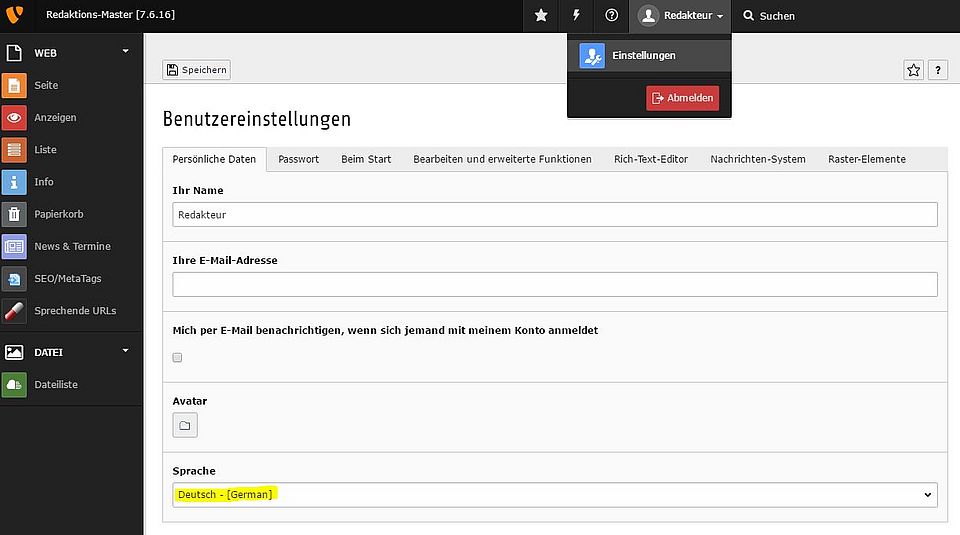
Task: Open the Dateiliste file module
Action: [55, 385]
